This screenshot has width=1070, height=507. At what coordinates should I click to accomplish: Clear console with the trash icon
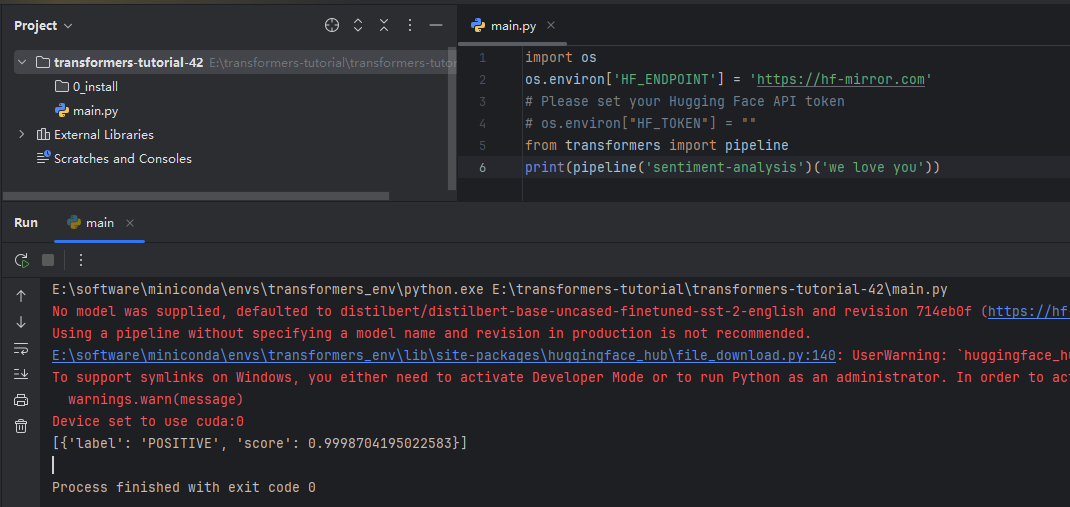pos(21,426)
